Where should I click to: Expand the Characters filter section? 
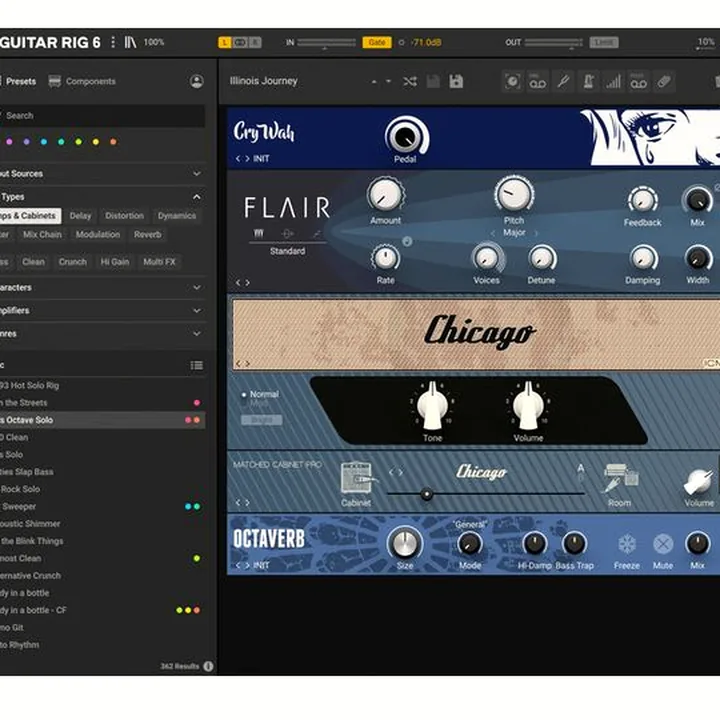point(102,287)
